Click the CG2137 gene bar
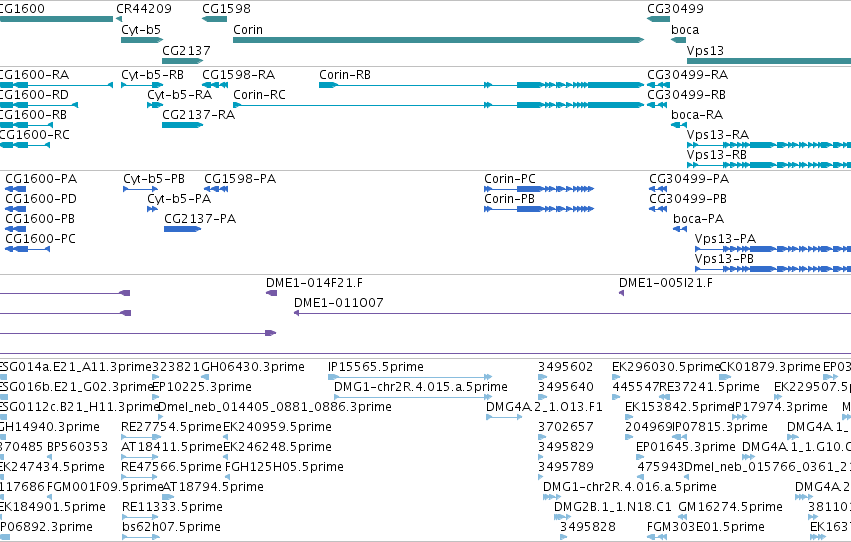851x542 pixels. (182, 61)
